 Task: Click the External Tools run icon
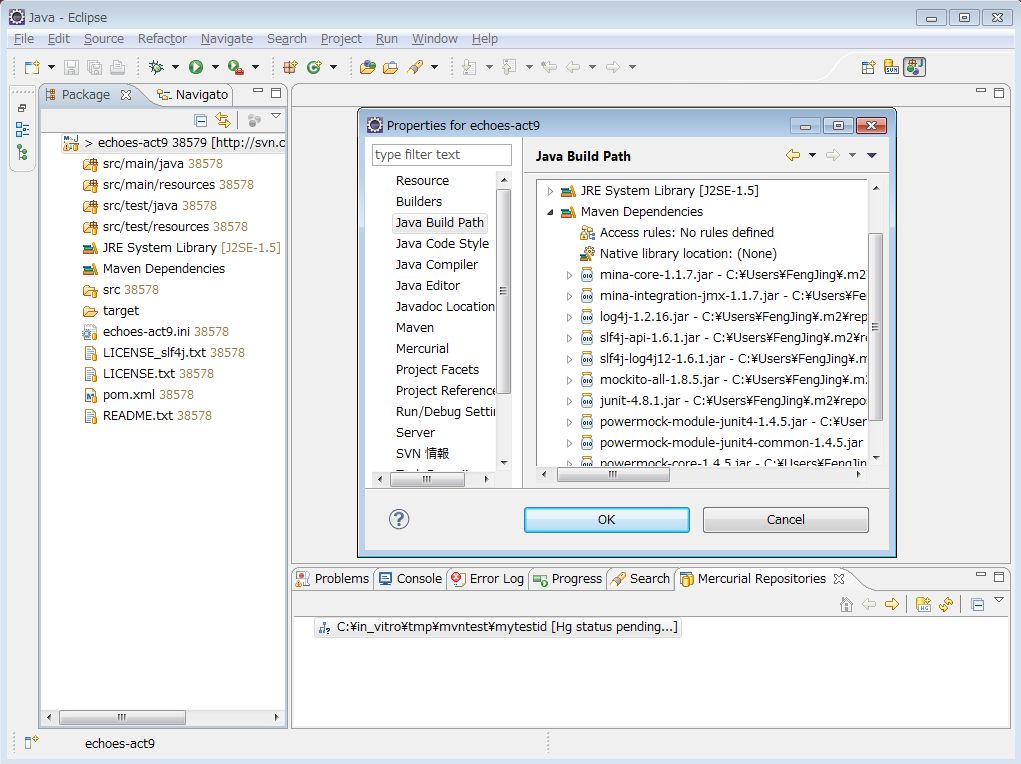coord(236,67)
